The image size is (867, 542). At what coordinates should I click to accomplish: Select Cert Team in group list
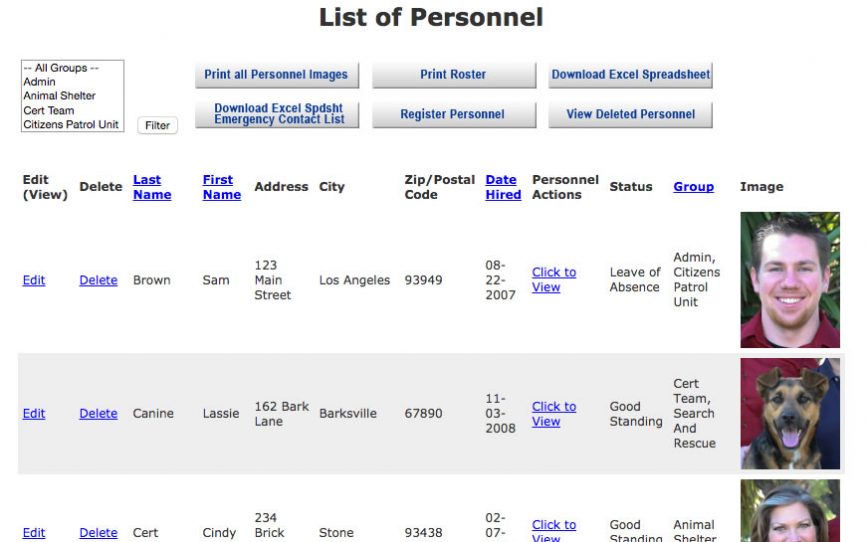[x=48, y=111]
